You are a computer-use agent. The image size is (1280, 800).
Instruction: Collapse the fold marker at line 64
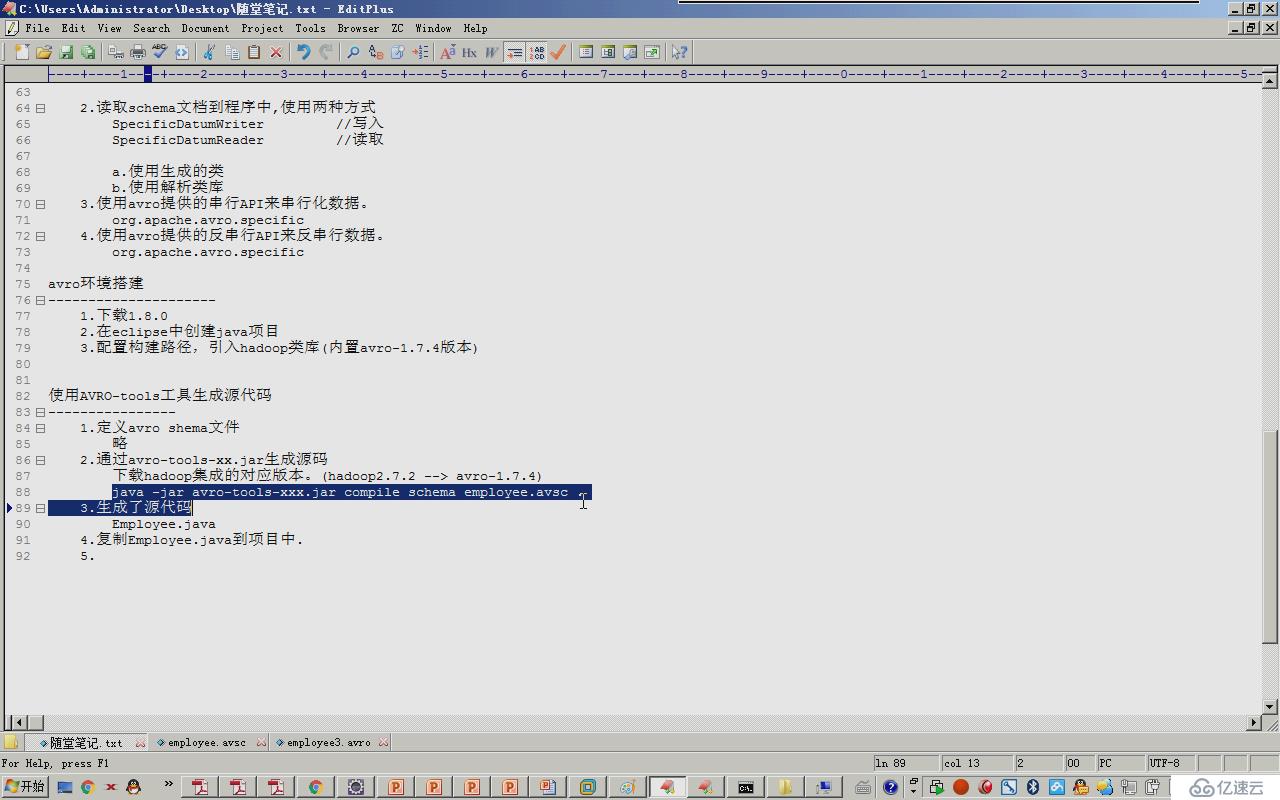pyautogui.click(x=41, y=108)
